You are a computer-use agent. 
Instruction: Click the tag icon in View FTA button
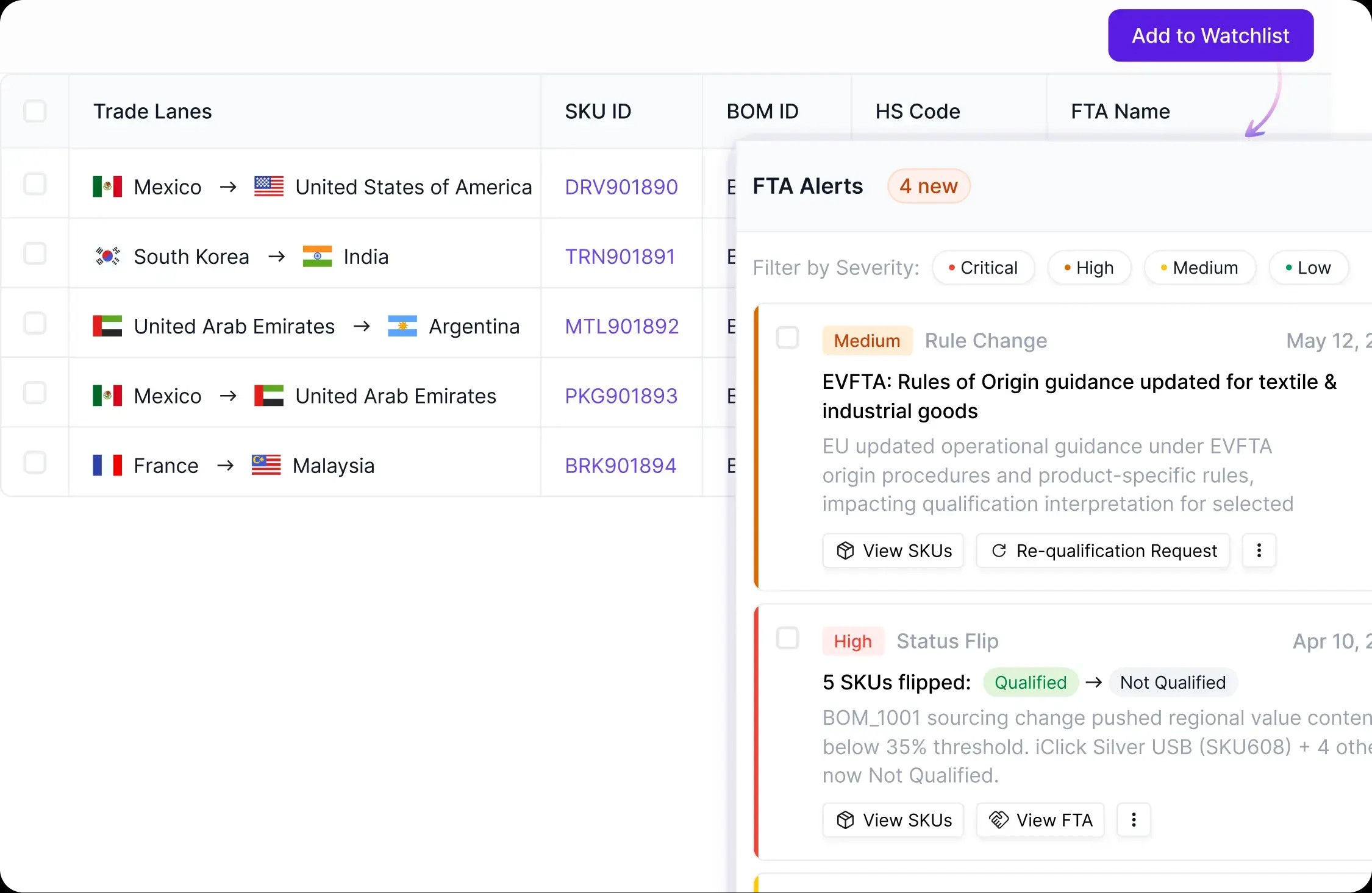pyautogui.click(x=998, y=820)
